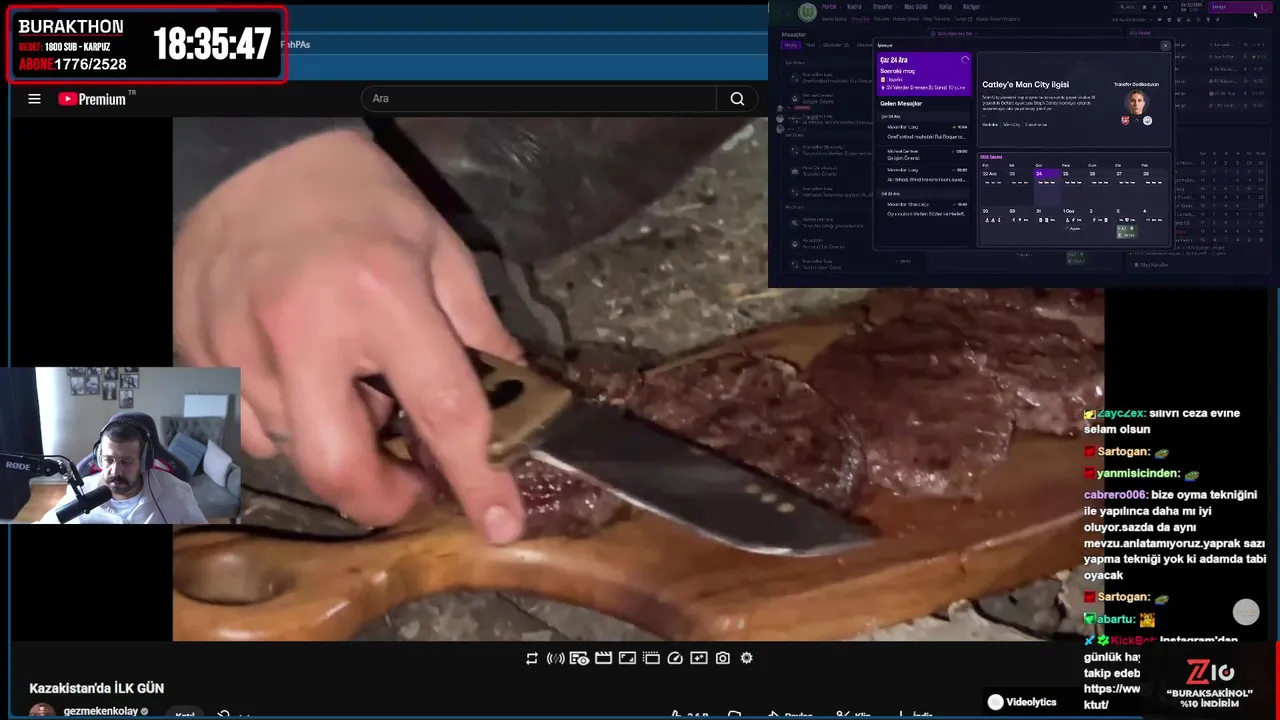Open Kadro menu in Football Manager
Screen dimensions: 1280x720
coord(854,7)
